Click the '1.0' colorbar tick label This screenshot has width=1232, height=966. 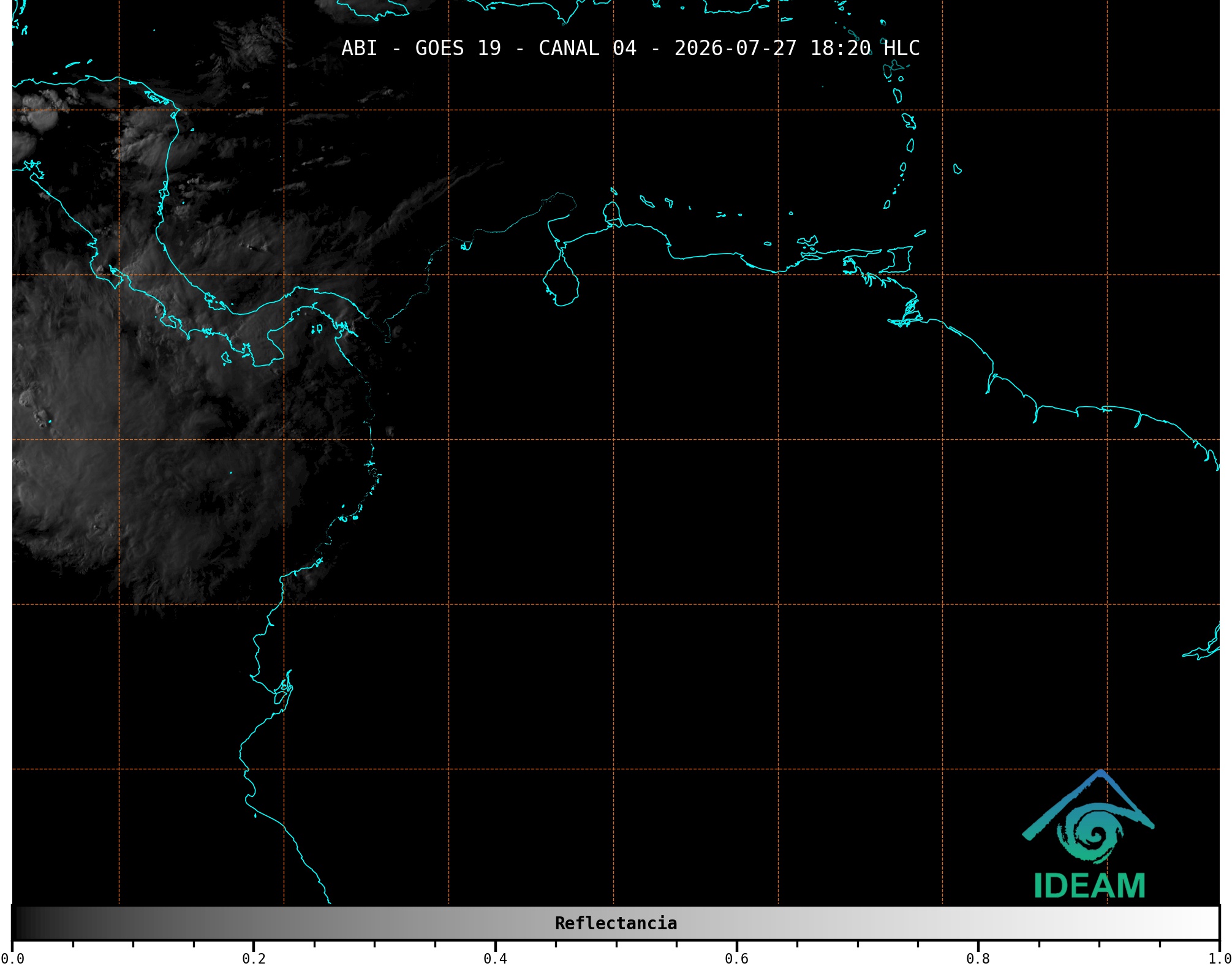pyautogui.click(x=1220, y=959)
